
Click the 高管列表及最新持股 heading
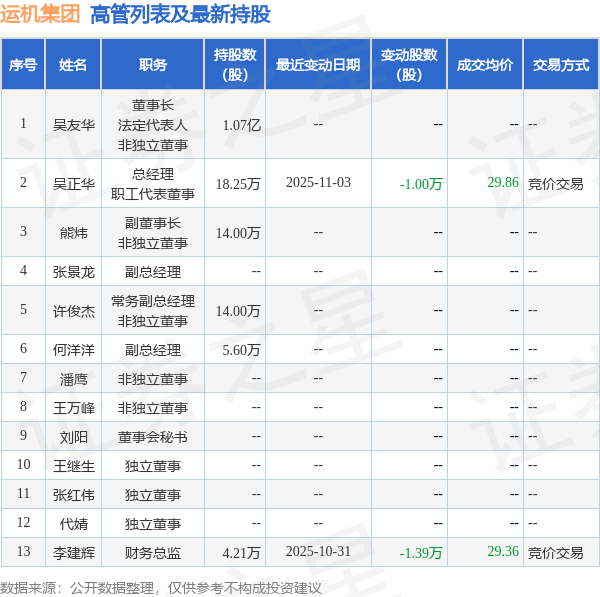click(x=180, y=14)
